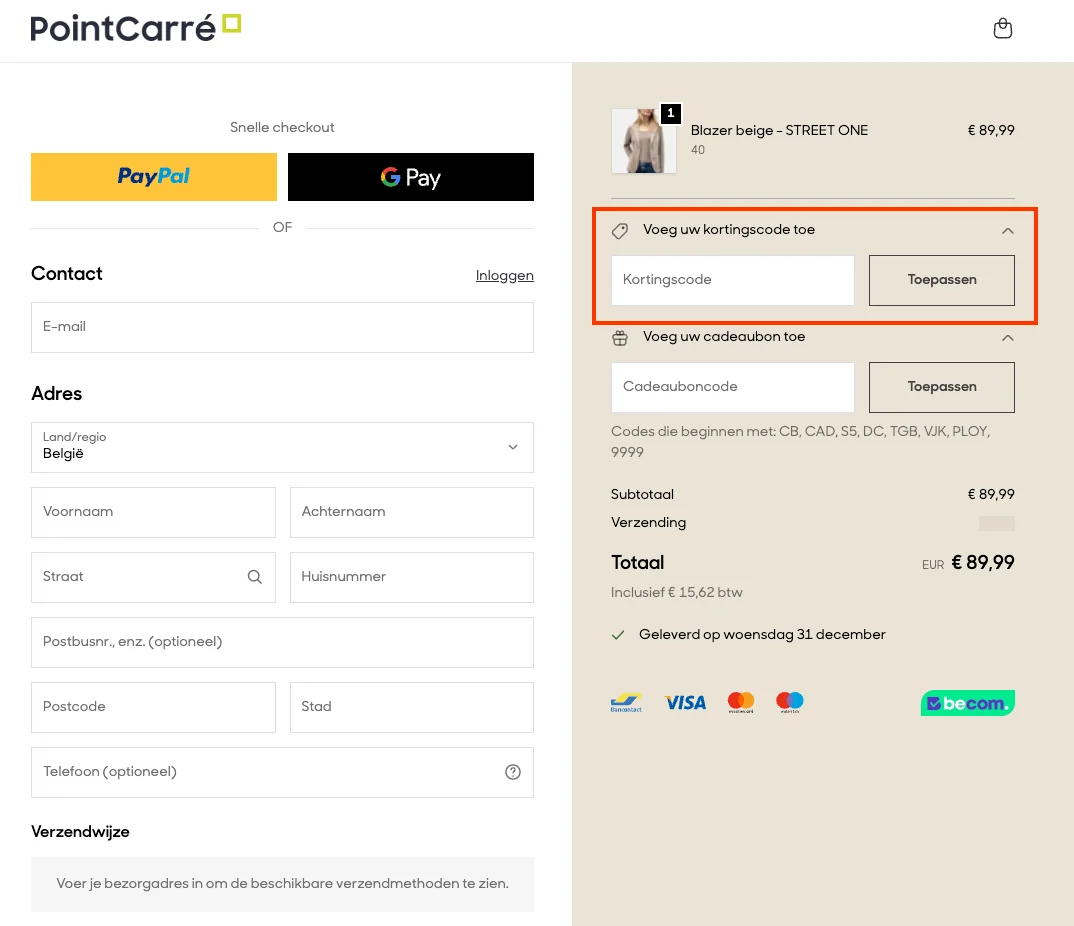The image size is (1074, 926).
Task: Click the Inloggen link
Action: (x=504, y=276)
